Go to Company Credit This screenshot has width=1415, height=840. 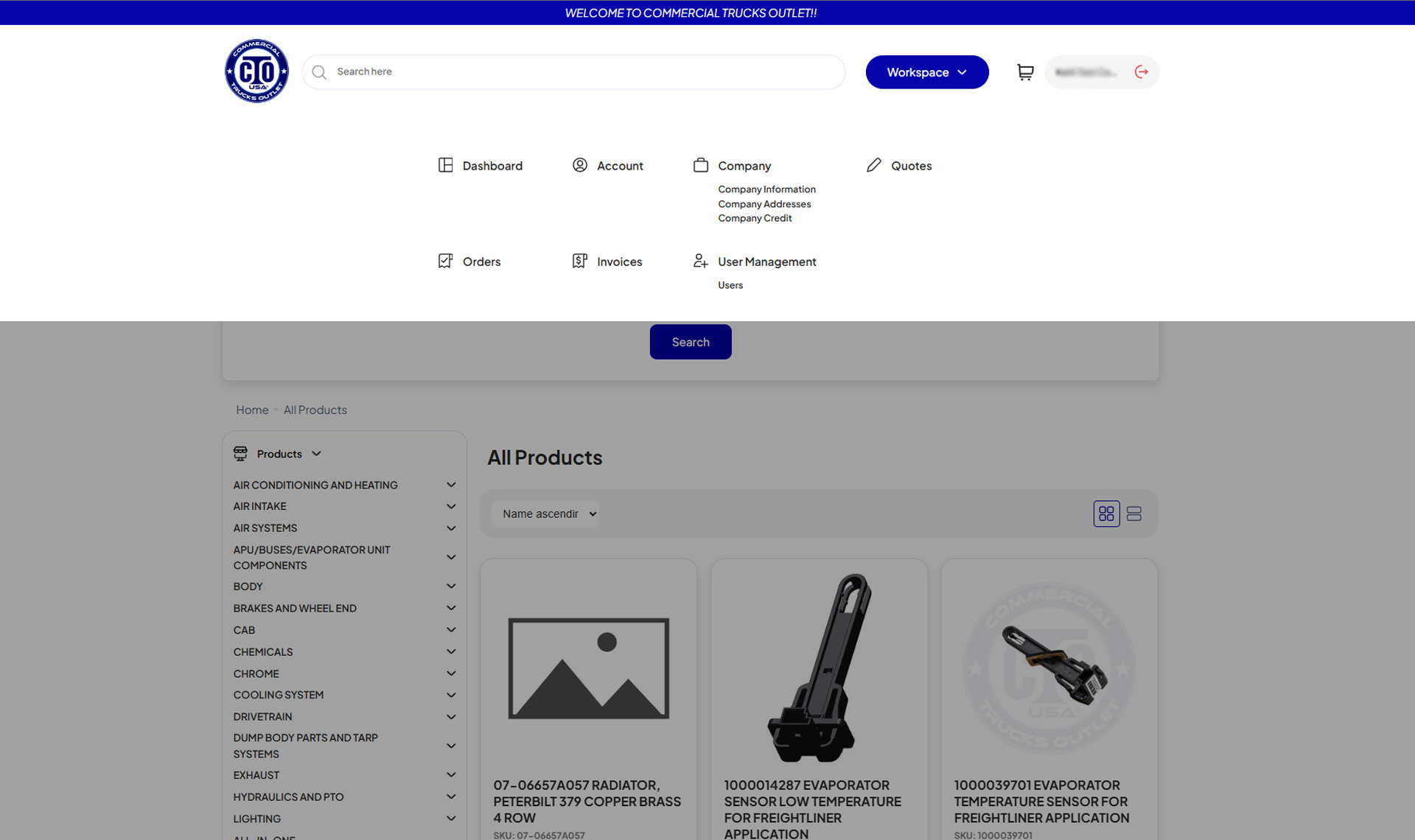tap(755, 218)
